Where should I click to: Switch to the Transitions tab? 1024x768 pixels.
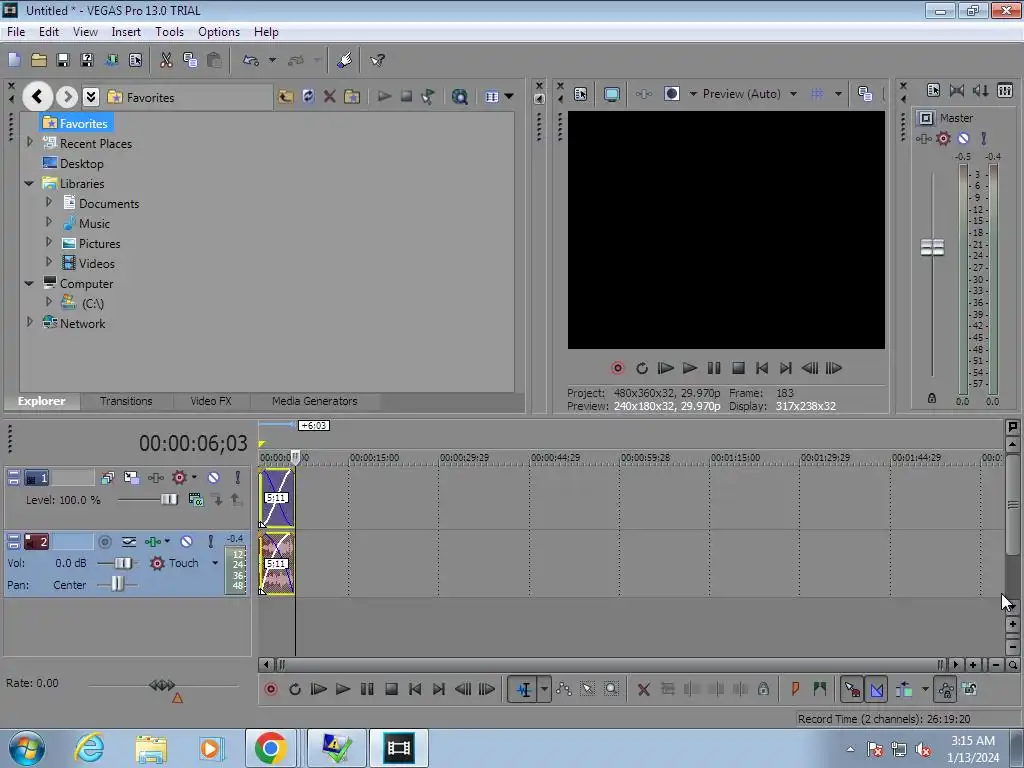click(x=126, y=401)
